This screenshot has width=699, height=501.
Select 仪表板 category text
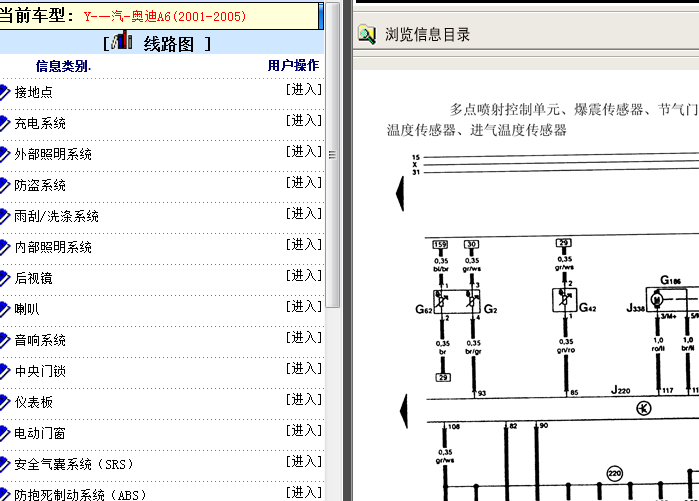click(x=33, y=402)
